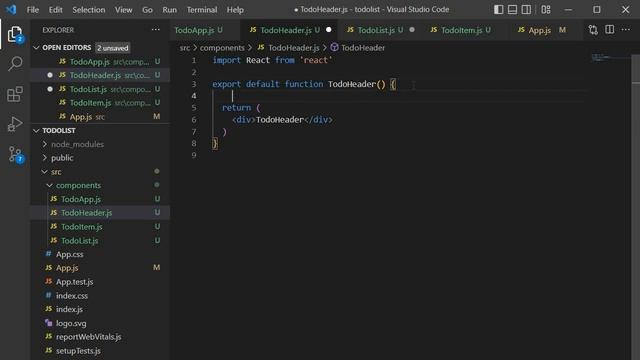
Task: Click the unsaved dot on TodoList.js tab
Action: click(412, 30)
